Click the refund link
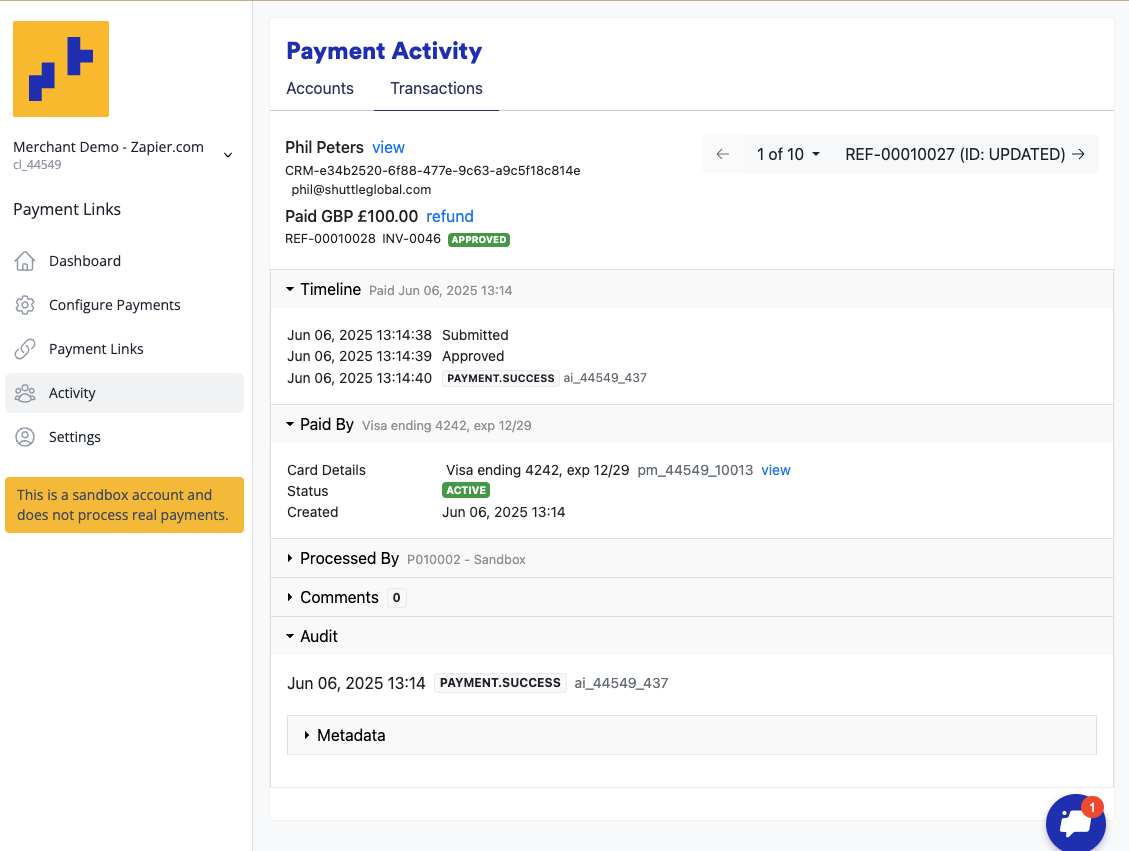This screenshot has width=1129, height=851. click(x=450, y=216)
